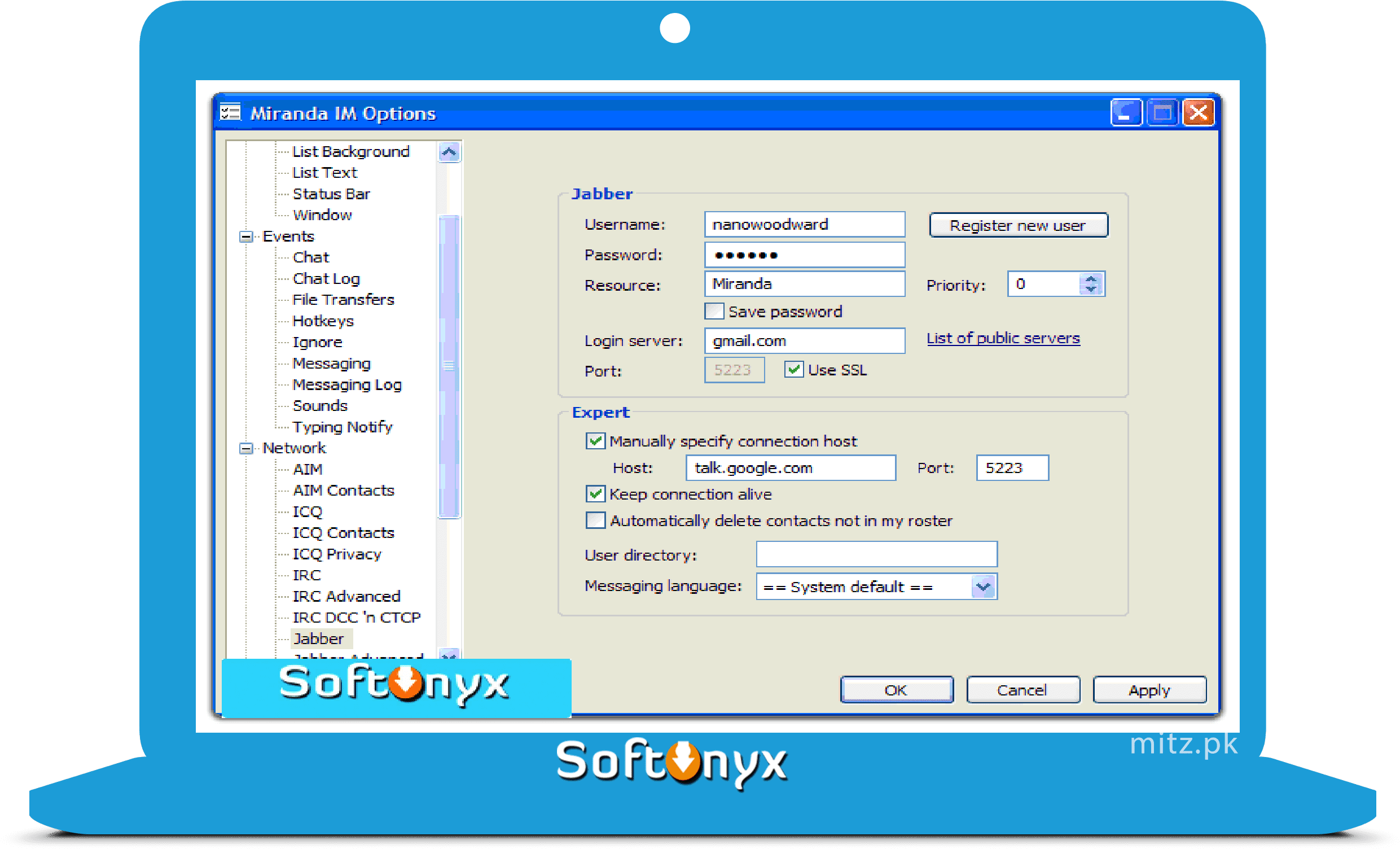Open the List of public servers link
Image resolution: width=1400 pixels, height=849 pixels.
(1003, 338)
